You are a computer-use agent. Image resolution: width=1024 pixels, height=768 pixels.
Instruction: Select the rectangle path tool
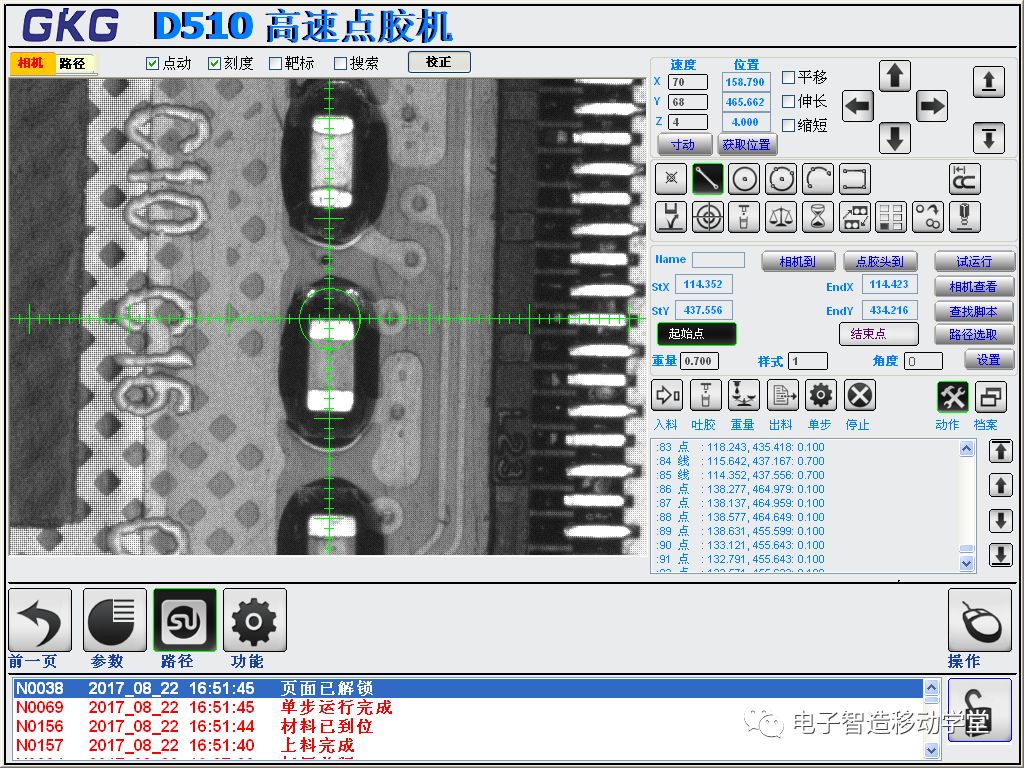click(x=855, y=178)
